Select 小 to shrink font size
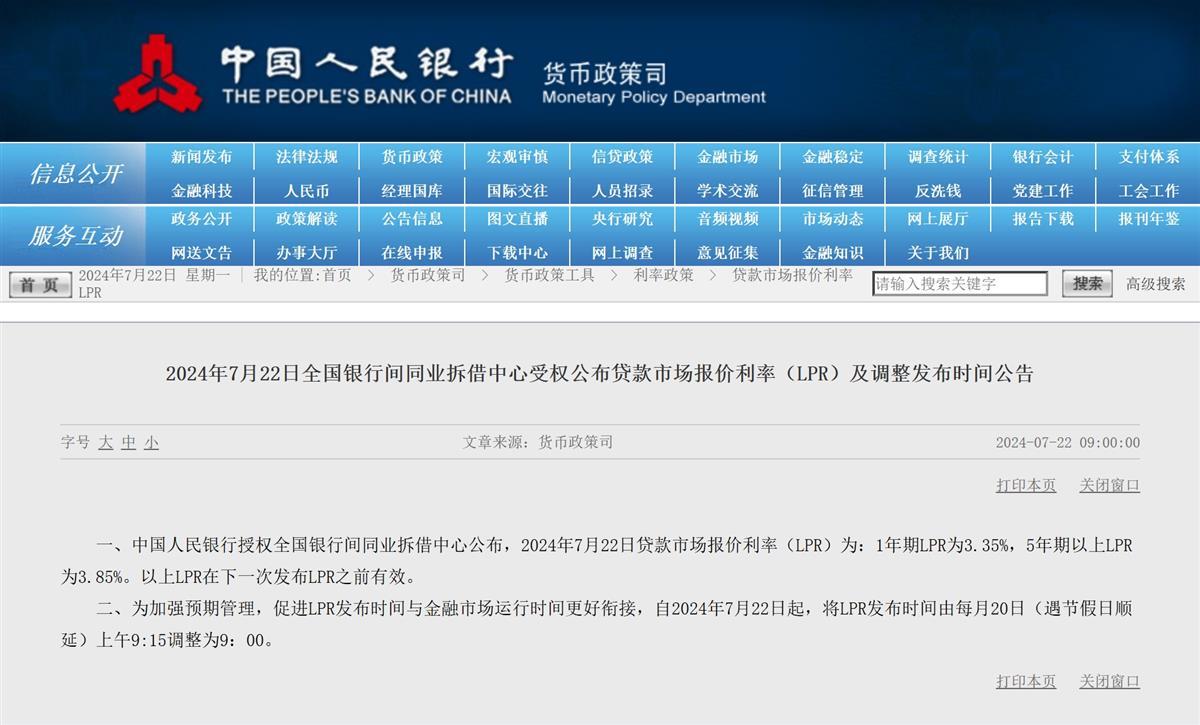This screenshot has height=725, width=1200. point(150,443)
